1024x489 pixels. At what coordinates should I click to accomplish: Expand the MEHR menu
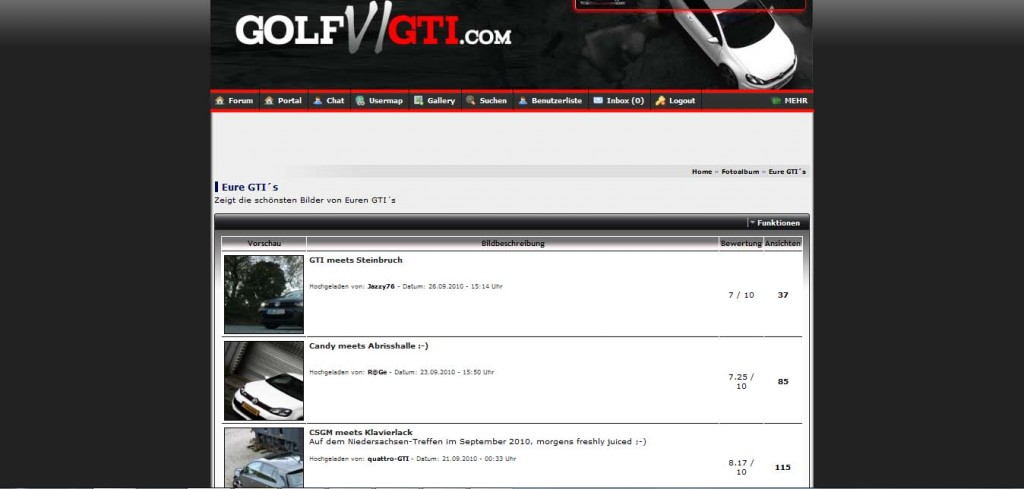(x=789, y=101)
